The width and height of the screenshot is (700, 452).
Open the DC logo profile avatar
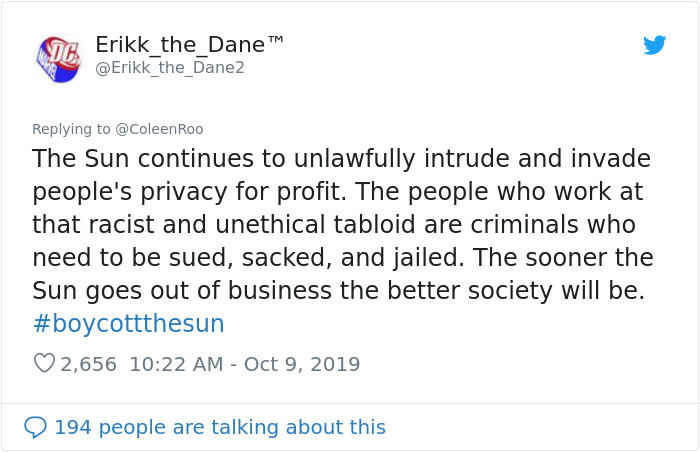point(58,58)
